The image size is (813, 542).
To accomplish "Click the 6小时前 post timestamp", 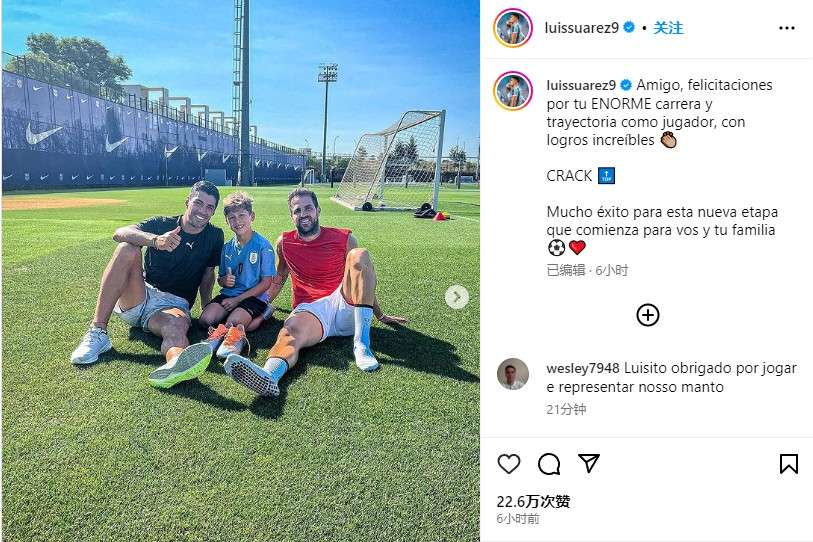I will click(518, 519).
